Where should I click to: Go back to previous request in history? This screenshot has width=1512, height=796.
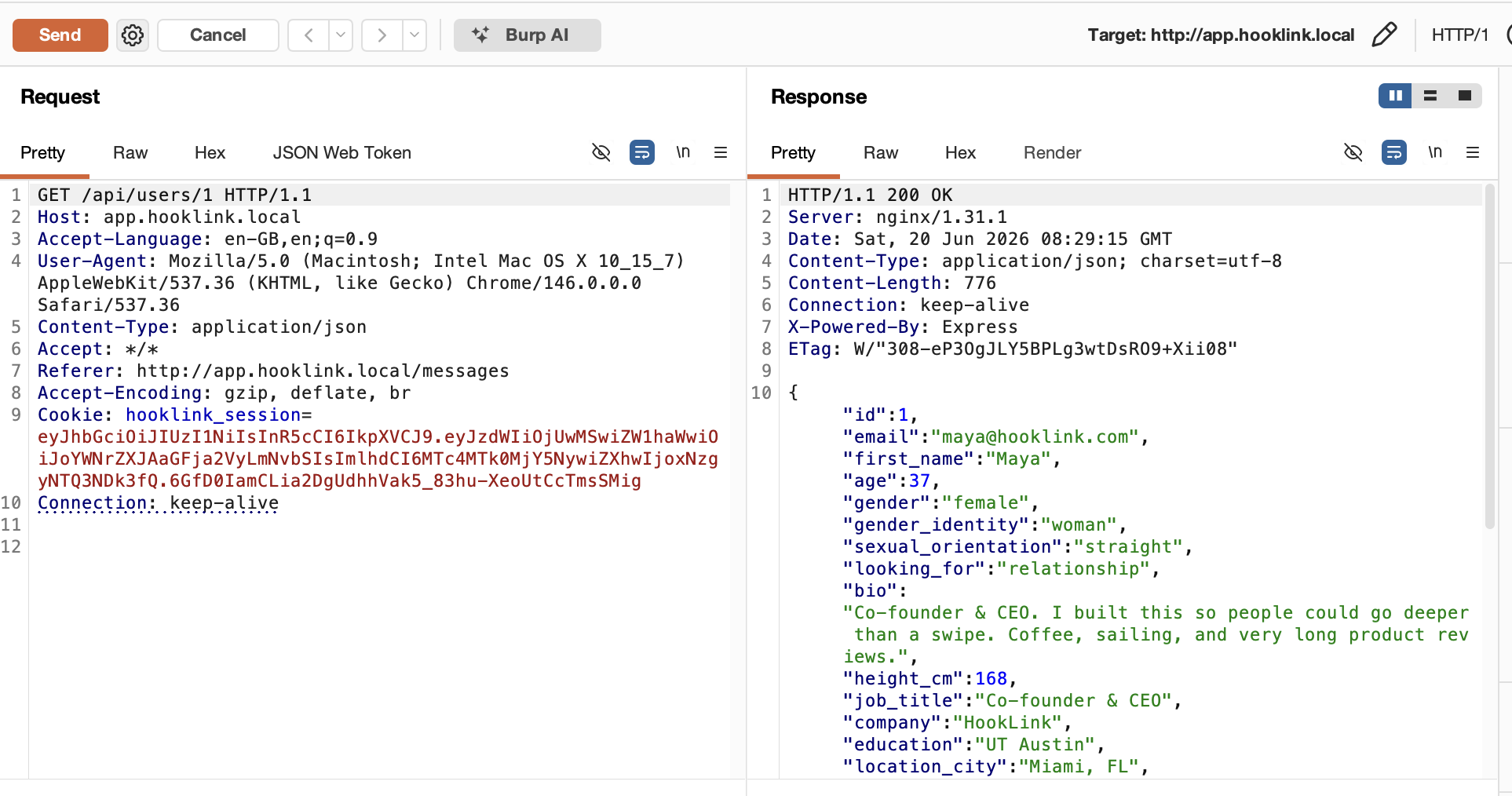tap(309, 35)
